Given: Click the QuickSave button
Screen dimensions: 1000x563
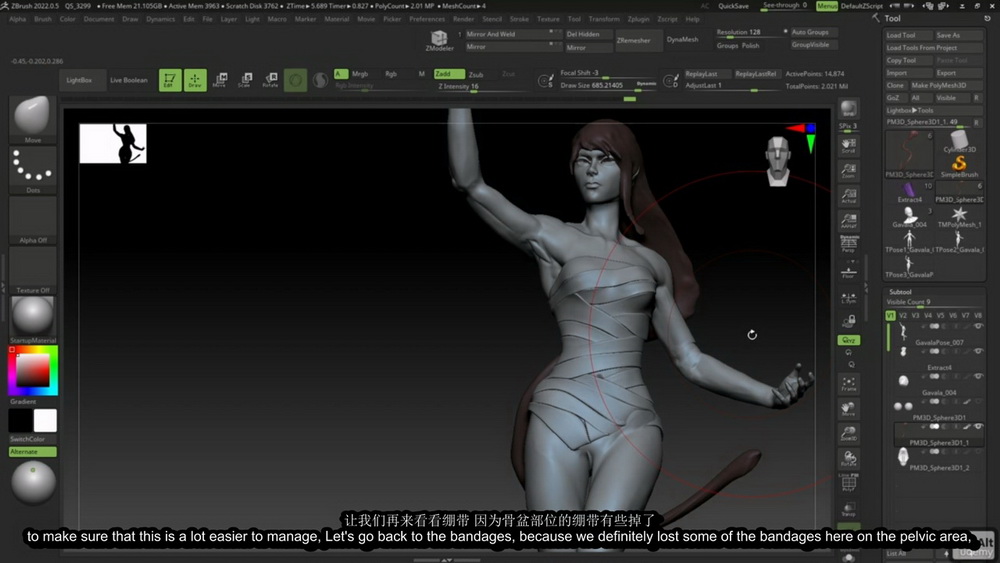Looking at the screenshot, I should pos(733,6).
